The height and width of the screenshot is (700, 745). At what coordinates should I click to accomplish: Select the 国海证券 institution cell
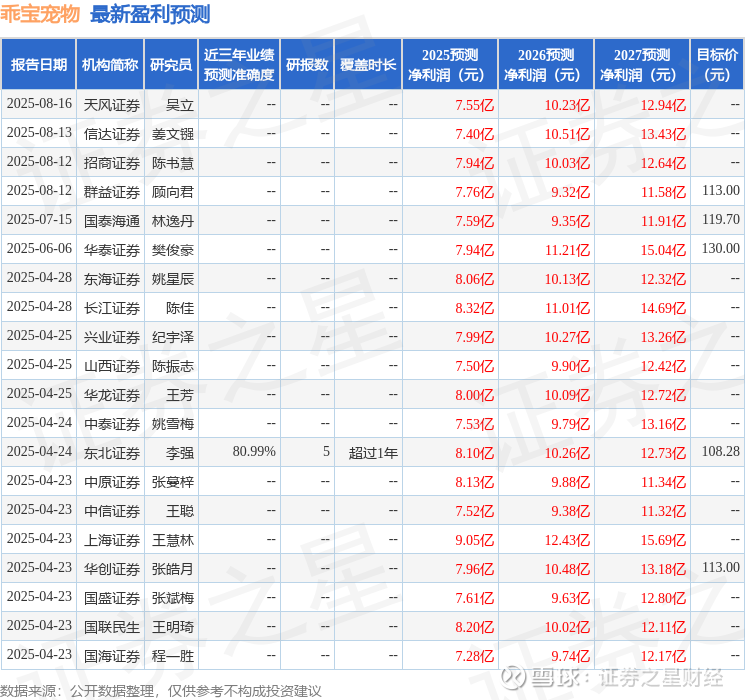tap(112, 656)
